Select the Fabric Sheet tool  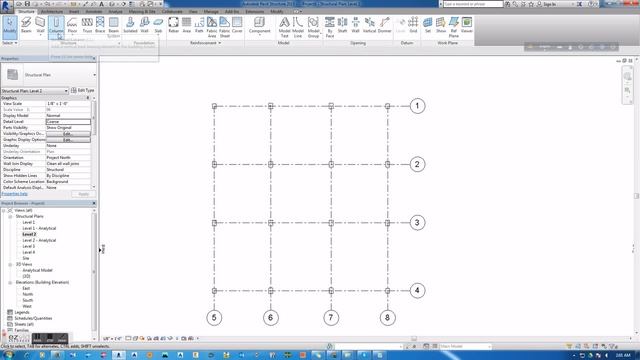click(224, 27)
